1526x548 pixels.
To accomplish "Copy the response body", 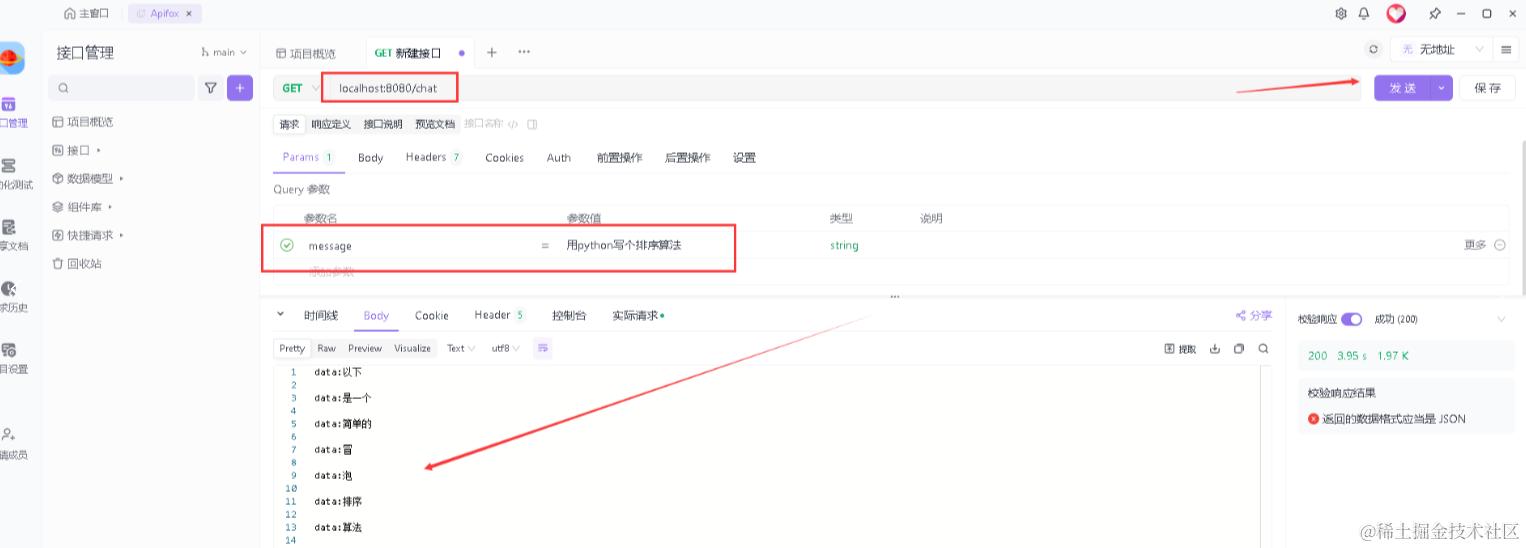I will click(x=1239, y=349).
